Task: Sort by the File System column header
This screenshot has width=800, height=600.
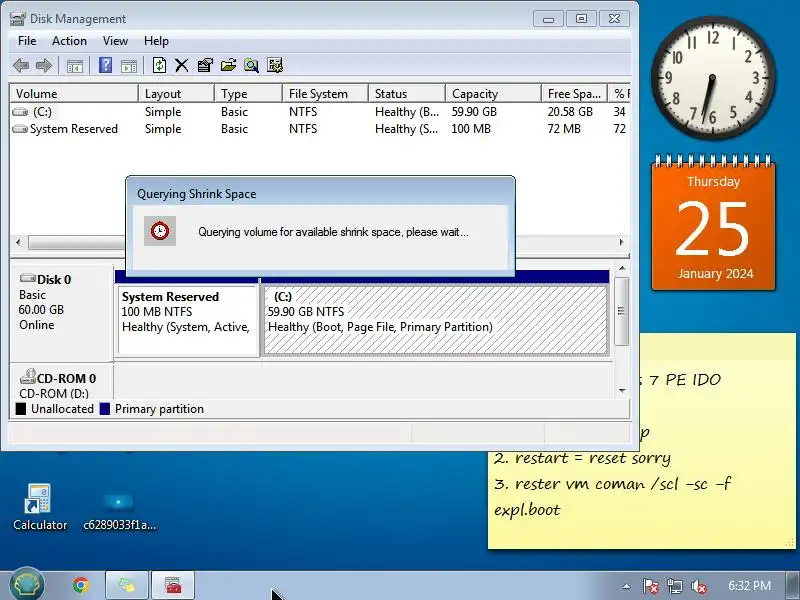Action: tap(326, 94)
